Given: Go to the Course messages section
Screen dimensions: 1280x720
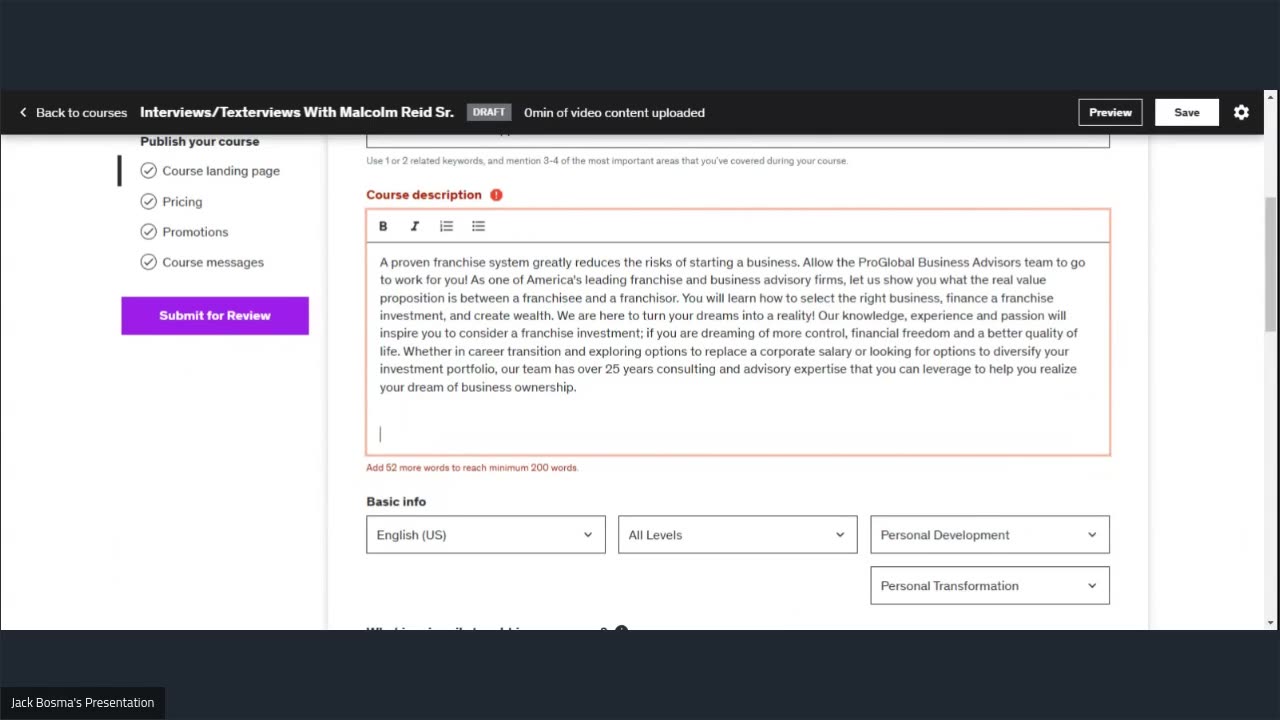Looking at the screenshot, I should click(x=213, y=262).
